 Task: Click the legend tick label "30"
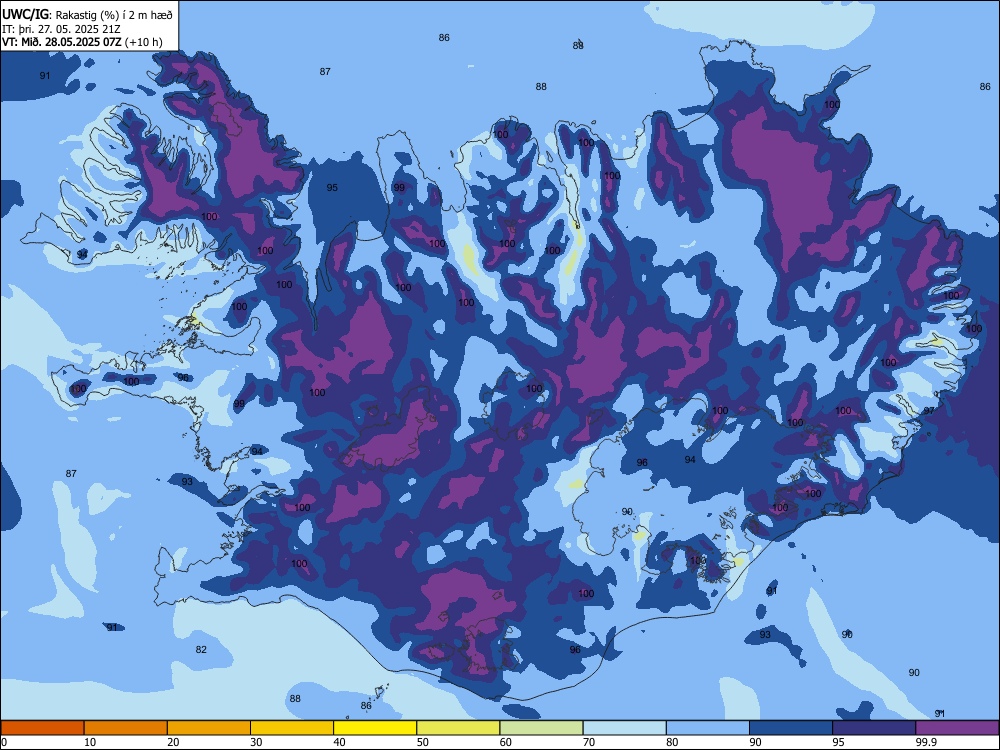256,742
